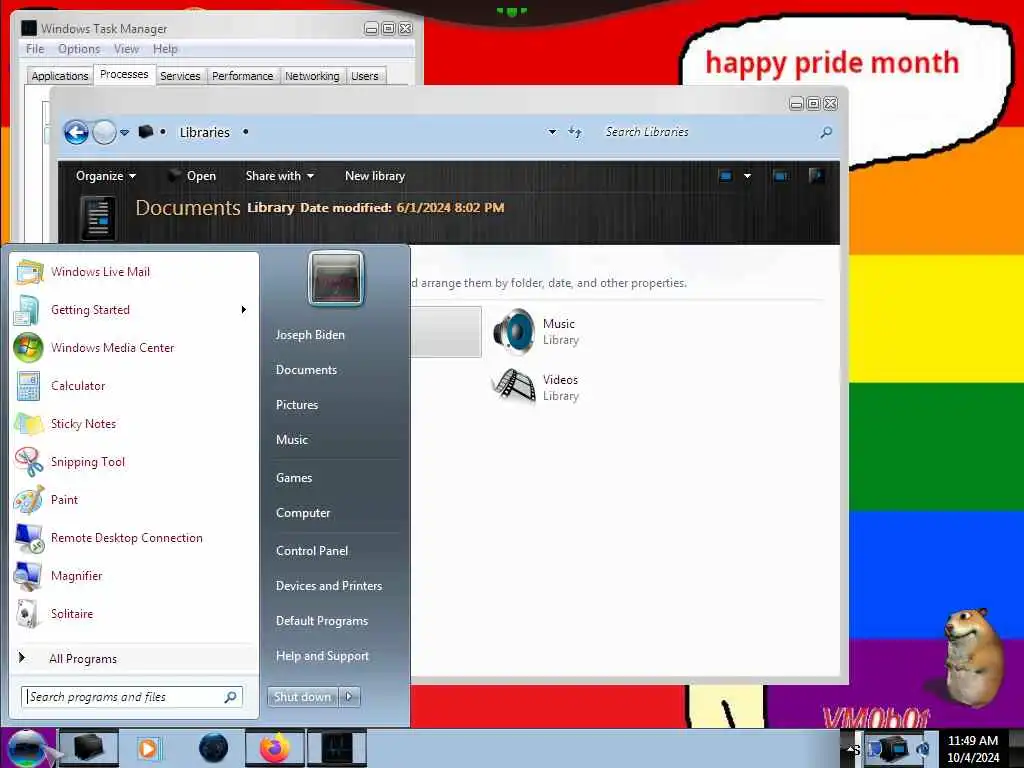The width and height of the screenshot is (1024, 768).
Task: Open Music from Start menu right pane
Action: point(292,440)
